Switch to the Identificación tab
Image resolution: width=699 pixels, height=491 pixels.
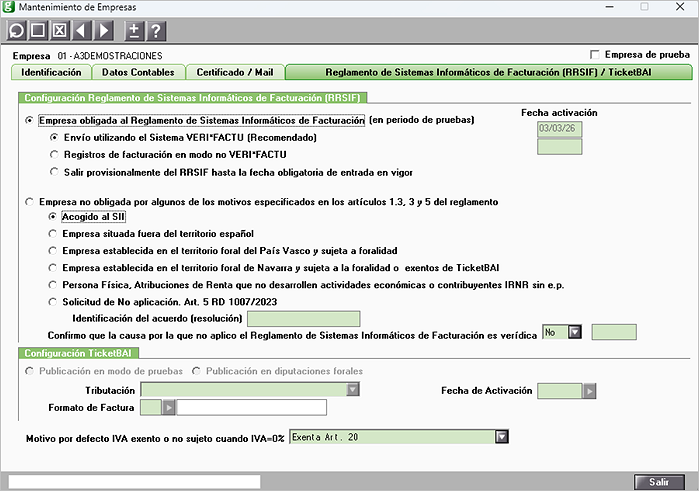[x=51, y=72]
